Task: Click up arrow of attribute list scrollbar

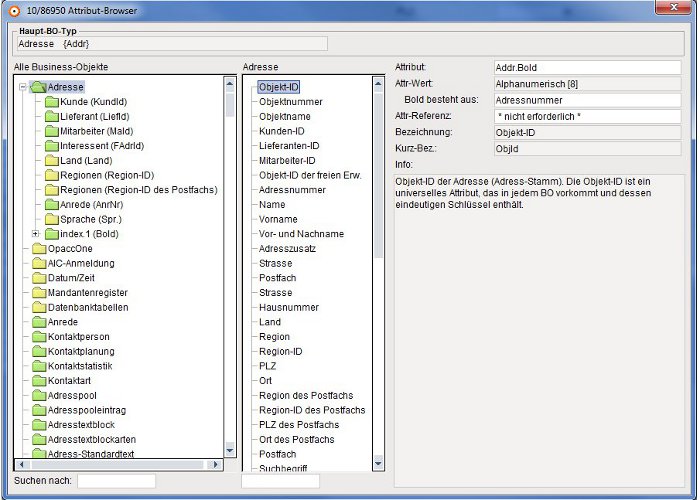Action: pos(378,83)
